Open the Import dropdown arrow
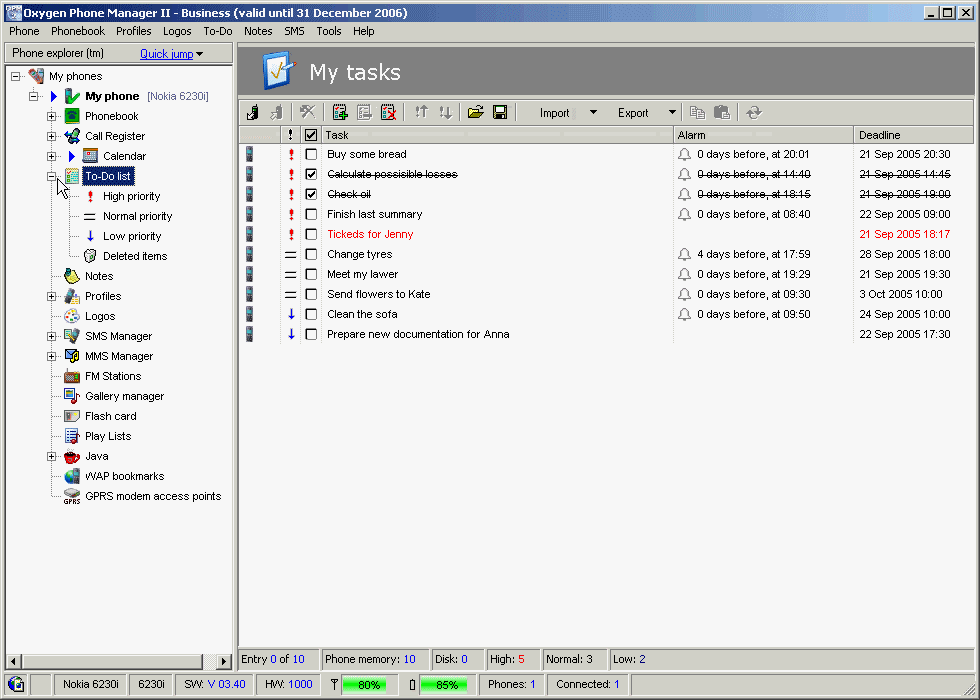 coord(593,112)
